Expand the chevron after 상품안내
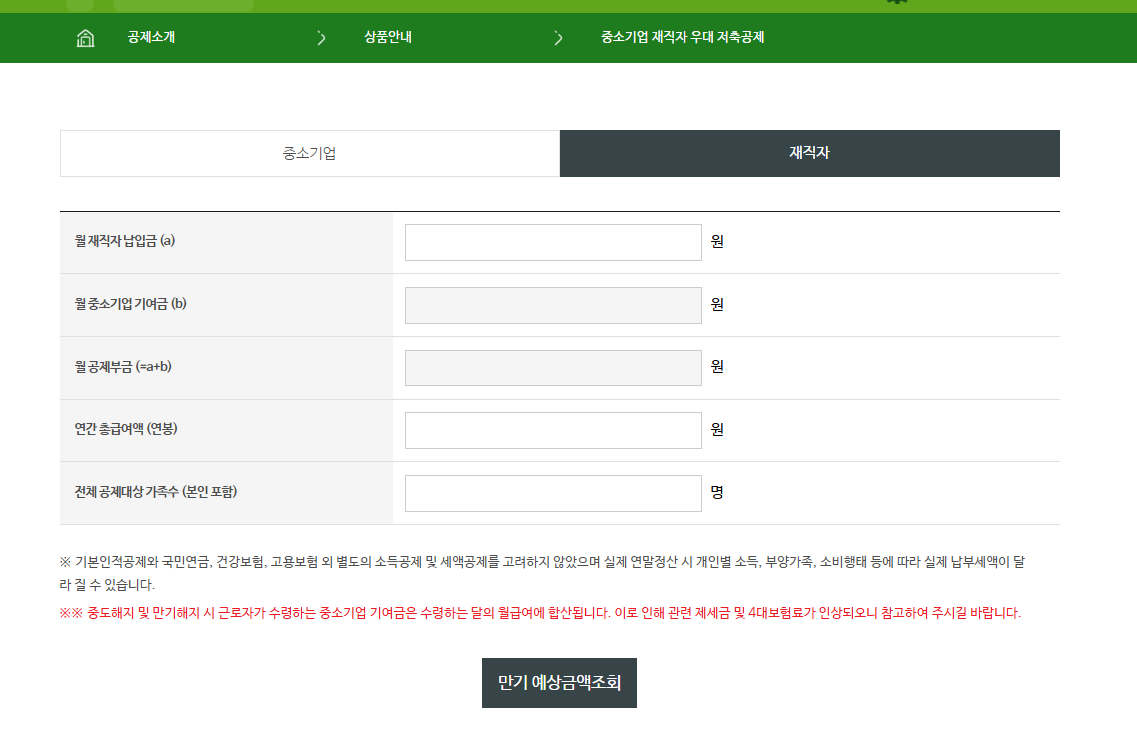This screenshot has height=745, width=1137. 558,38
